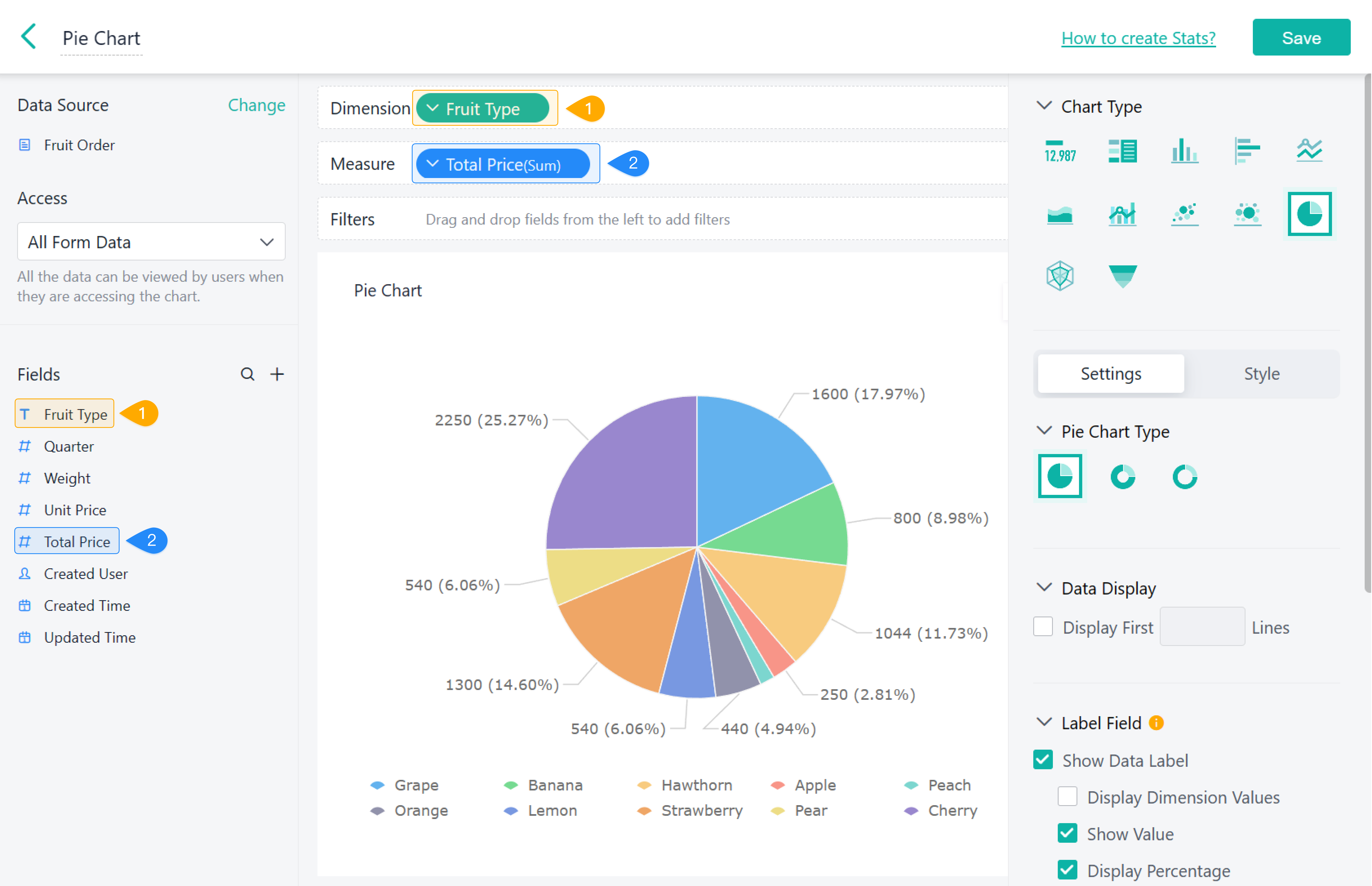Click the search fields magnifier icon
This screenshot has height=886, width=1372.
pos(247,374)
